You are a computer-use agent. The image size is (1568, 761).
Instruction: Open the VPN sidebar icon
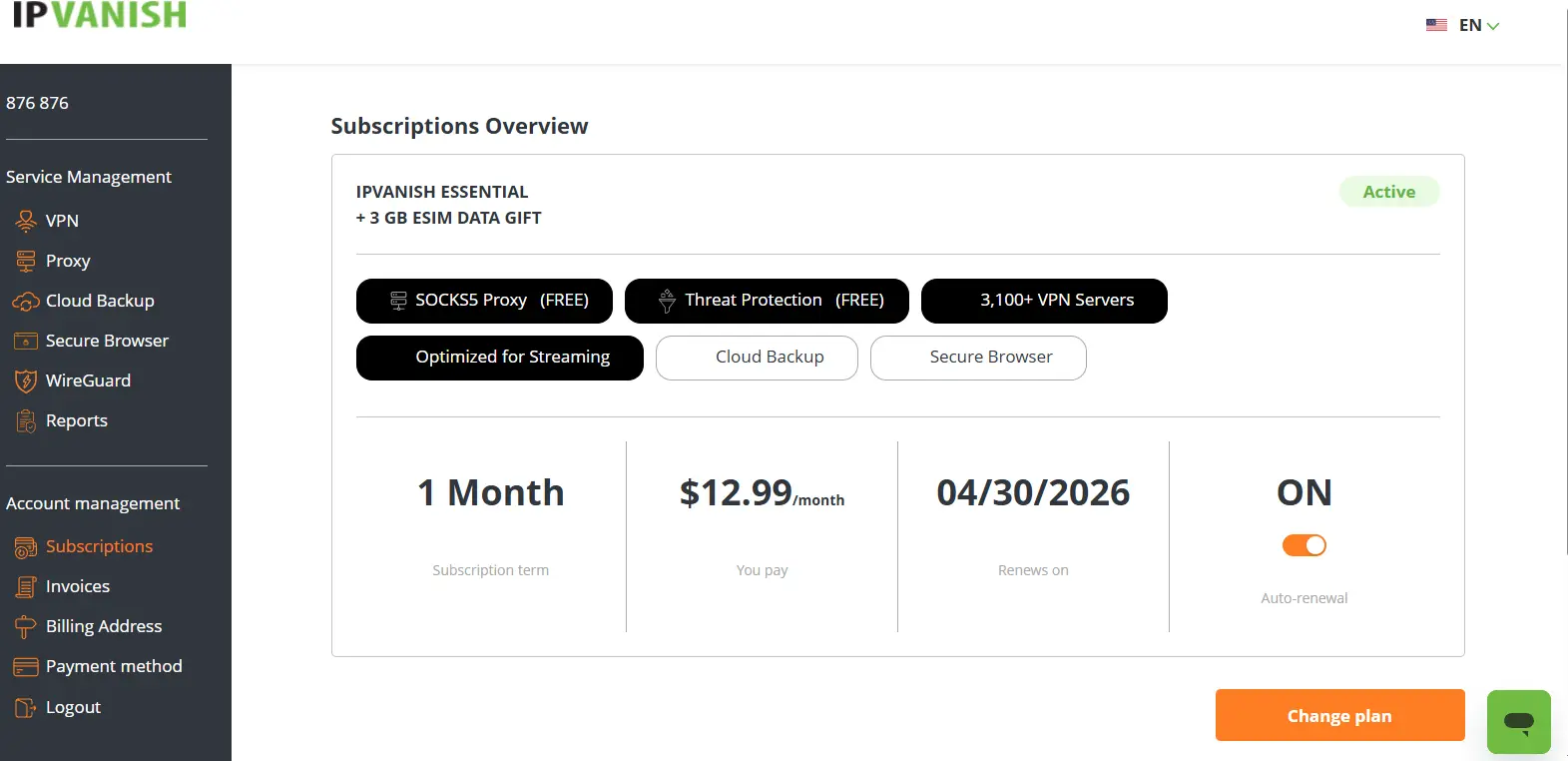[x=26, y=221]
